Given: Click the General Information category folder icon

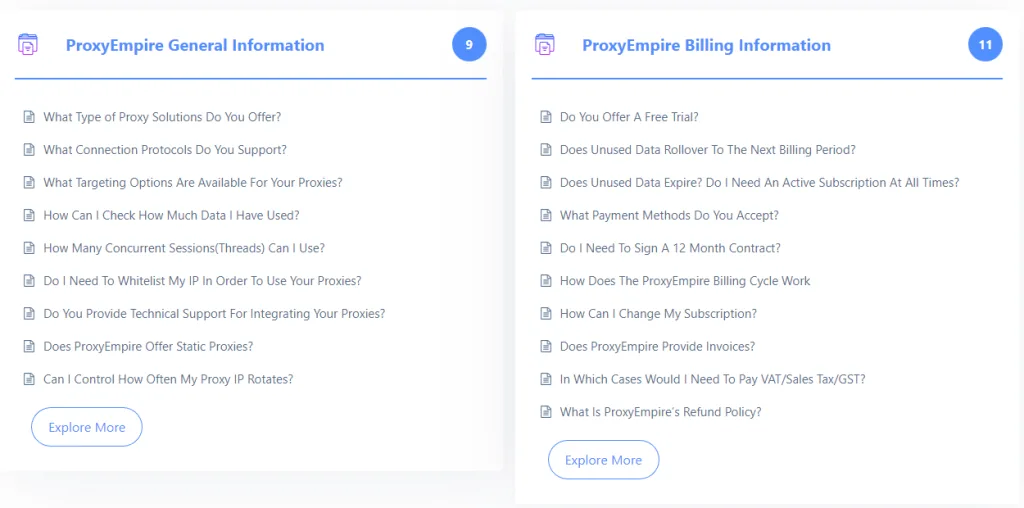Looking at the screenshot, I should pos(28,45).
